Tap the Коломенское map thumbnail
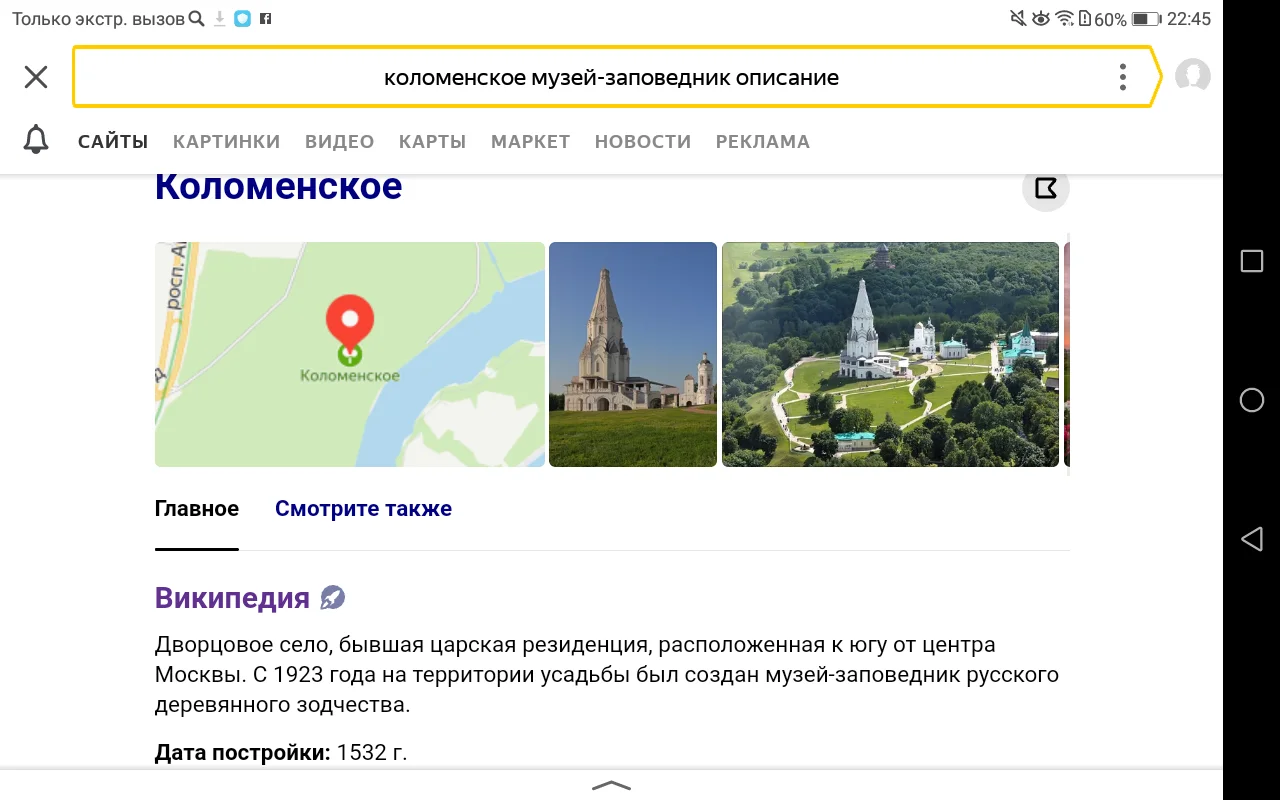The image size is (1280, 800). pyautogui.click(x=349, y=354)
